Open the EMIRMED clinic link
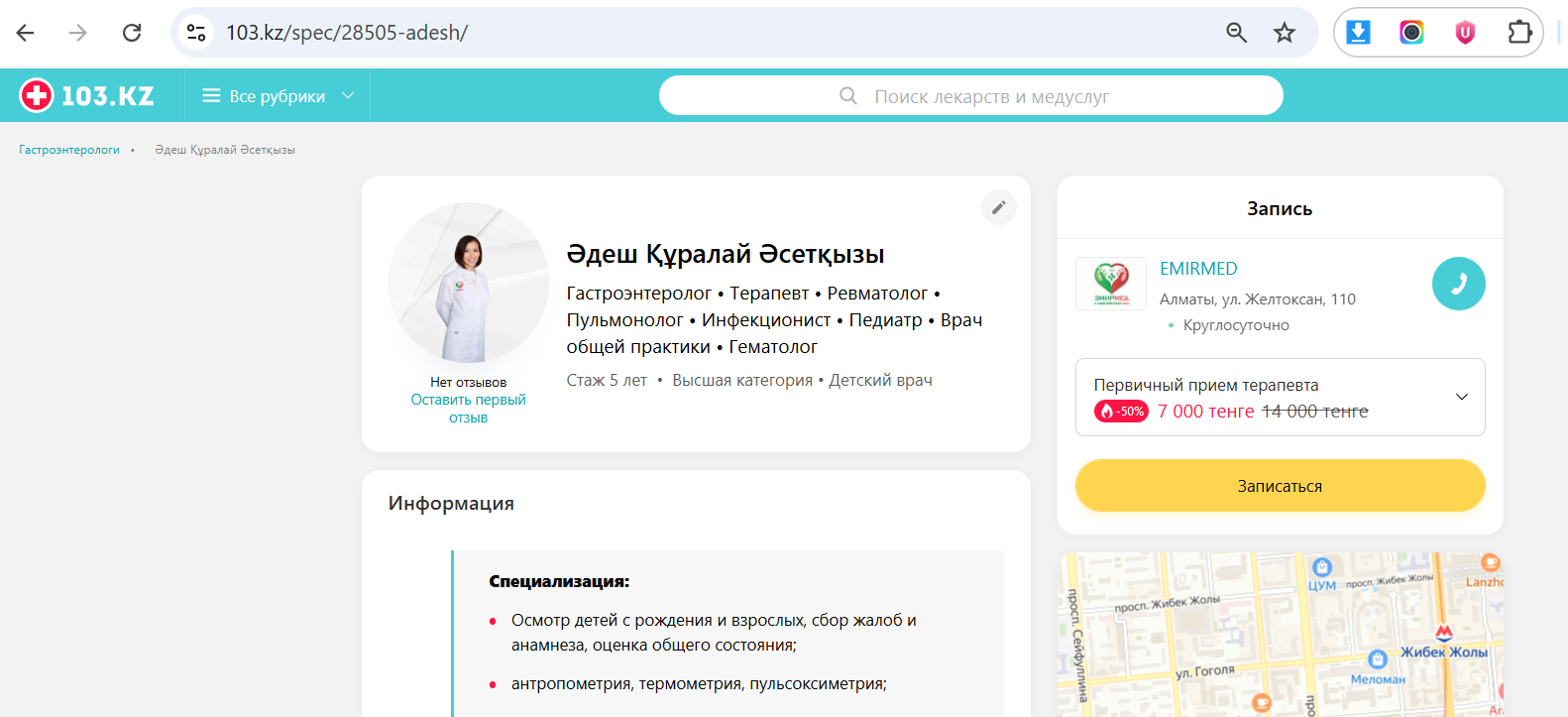Image resolution: width=1568 pixels, height=717 pixels. (x=1198, y=269)
